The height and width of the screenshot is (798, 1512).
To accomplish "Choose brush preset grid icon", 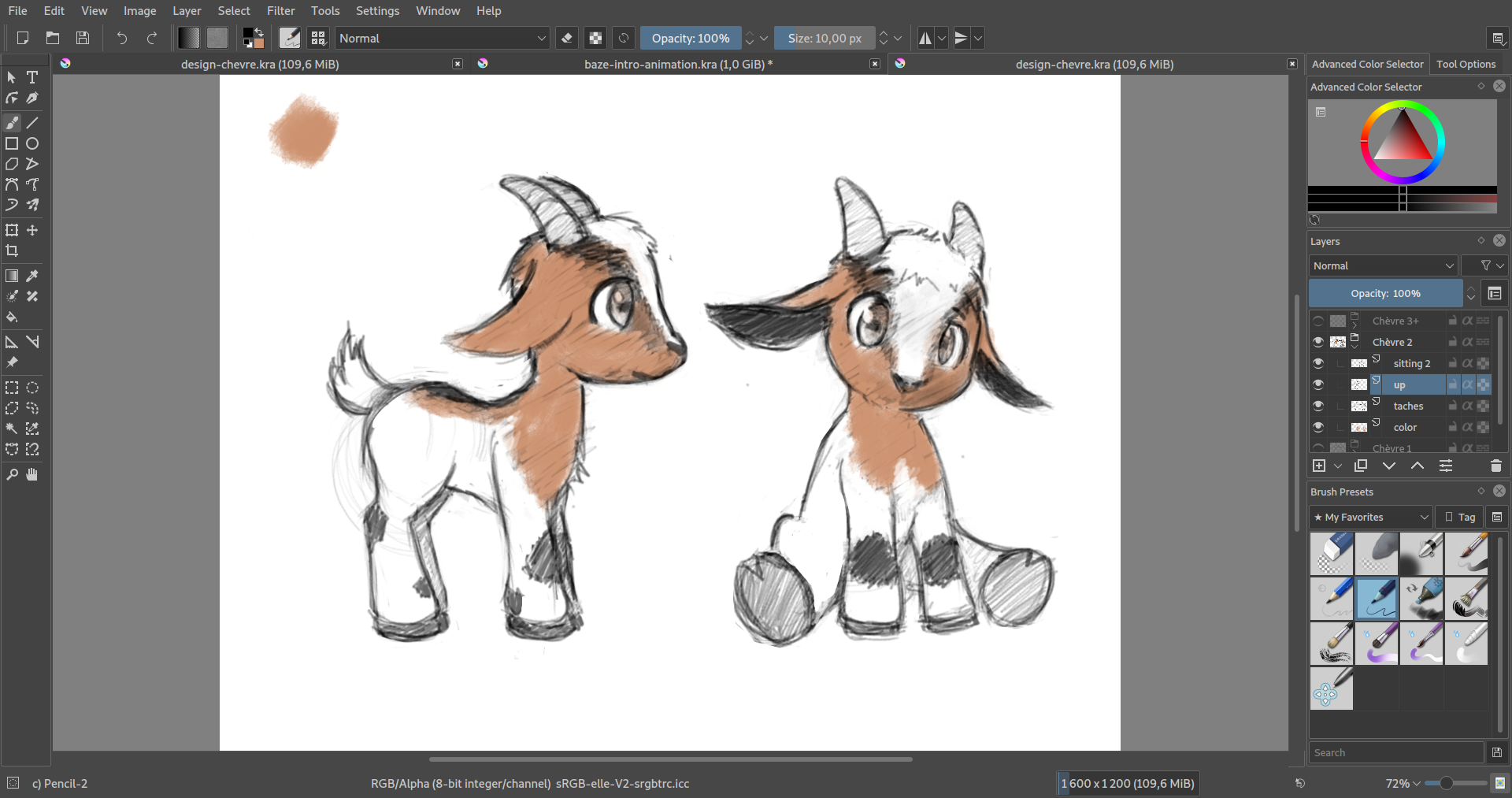I will pyautogui.click(x=318, y=38).
